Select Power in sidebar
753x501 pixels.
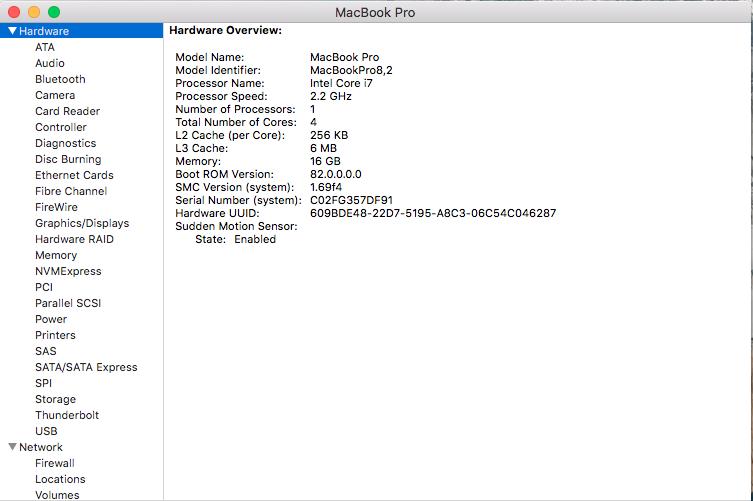coord(51,319)
